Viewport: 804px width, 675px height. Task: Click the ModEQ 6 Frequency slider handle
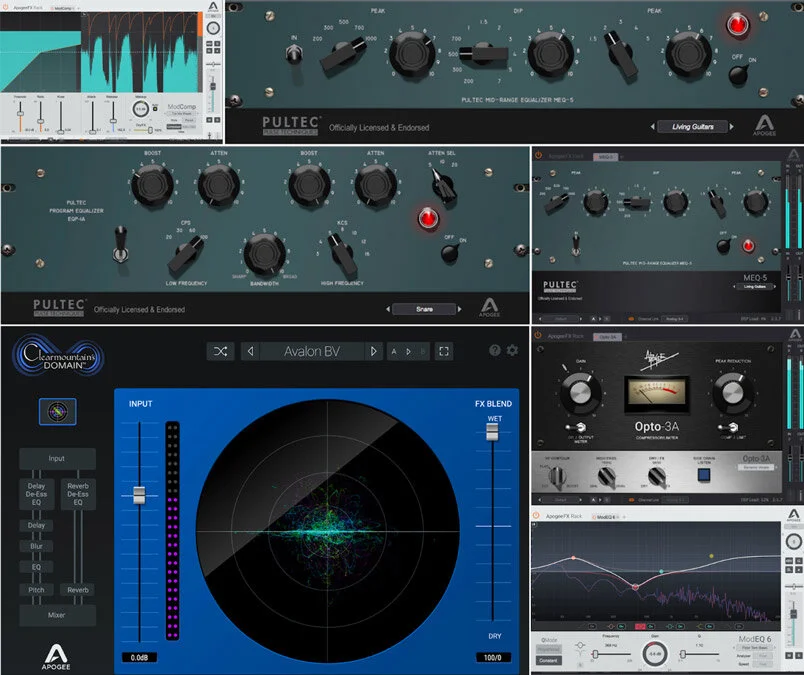pyautogui.click(x=595, y=654)
